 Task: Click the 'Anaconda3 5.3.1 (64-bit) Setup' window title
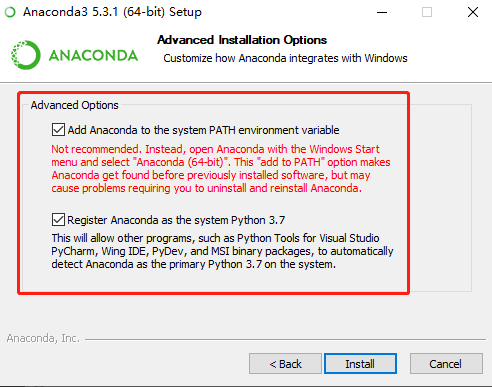pos(112,12)
